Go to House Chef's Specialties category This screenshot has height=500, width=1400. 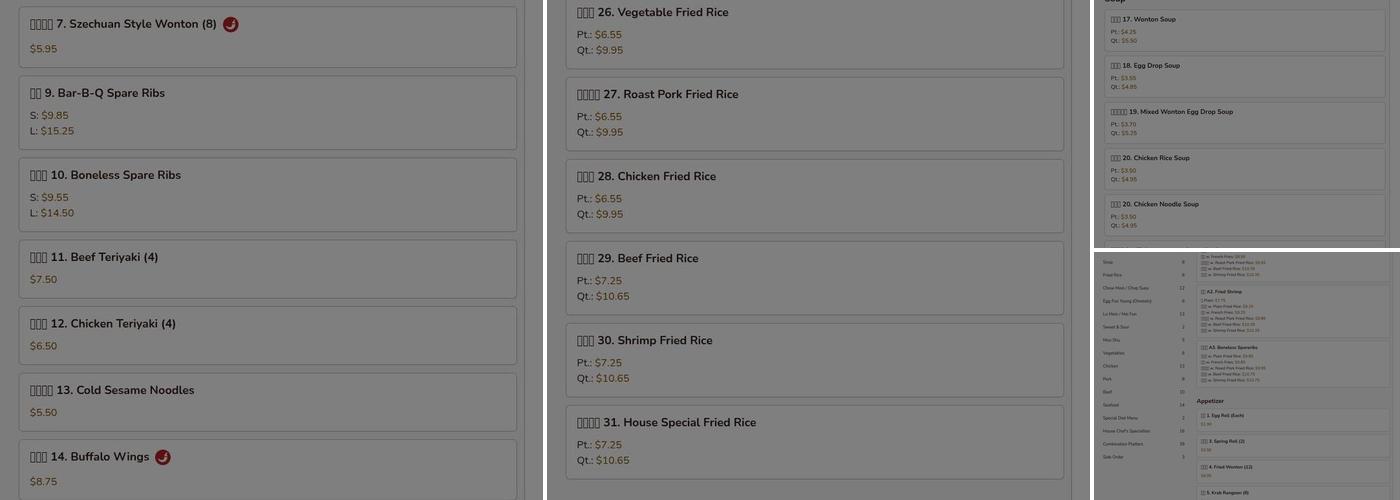click(1126, 430)
